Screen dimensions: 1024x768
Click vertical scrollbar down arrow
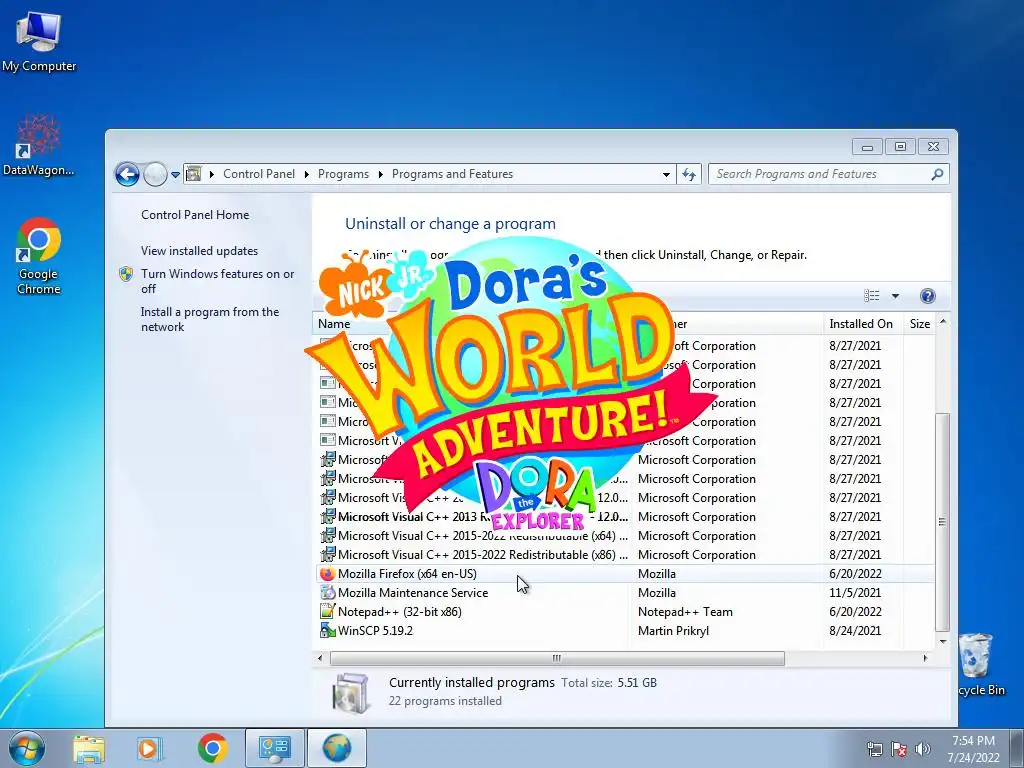click(x=942, y=642)
